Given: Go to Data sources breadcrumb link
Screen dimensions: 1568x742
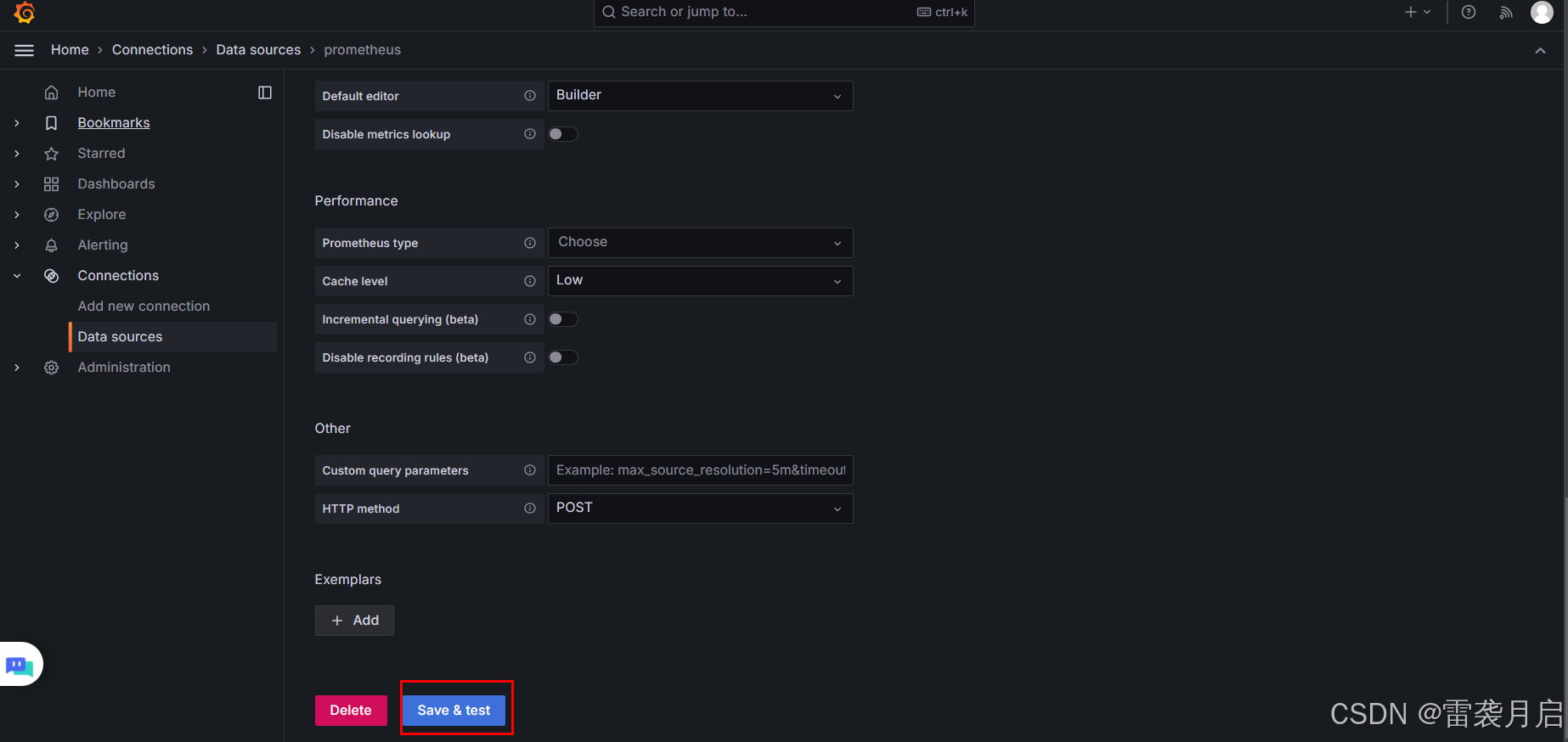Looking at the screenshot, I should click(258, 50).
